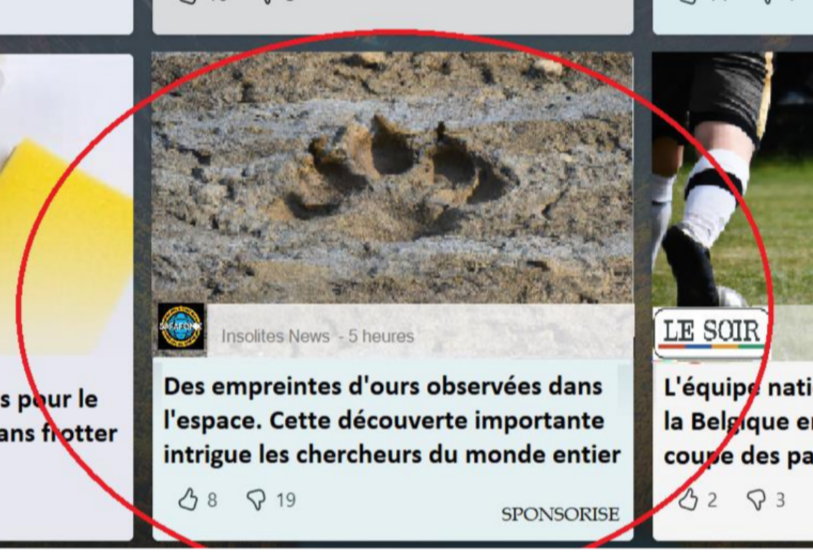Viewport: 813px width, 553px height.
Task: Click the Insolites News source name
Action: point(275,336)
